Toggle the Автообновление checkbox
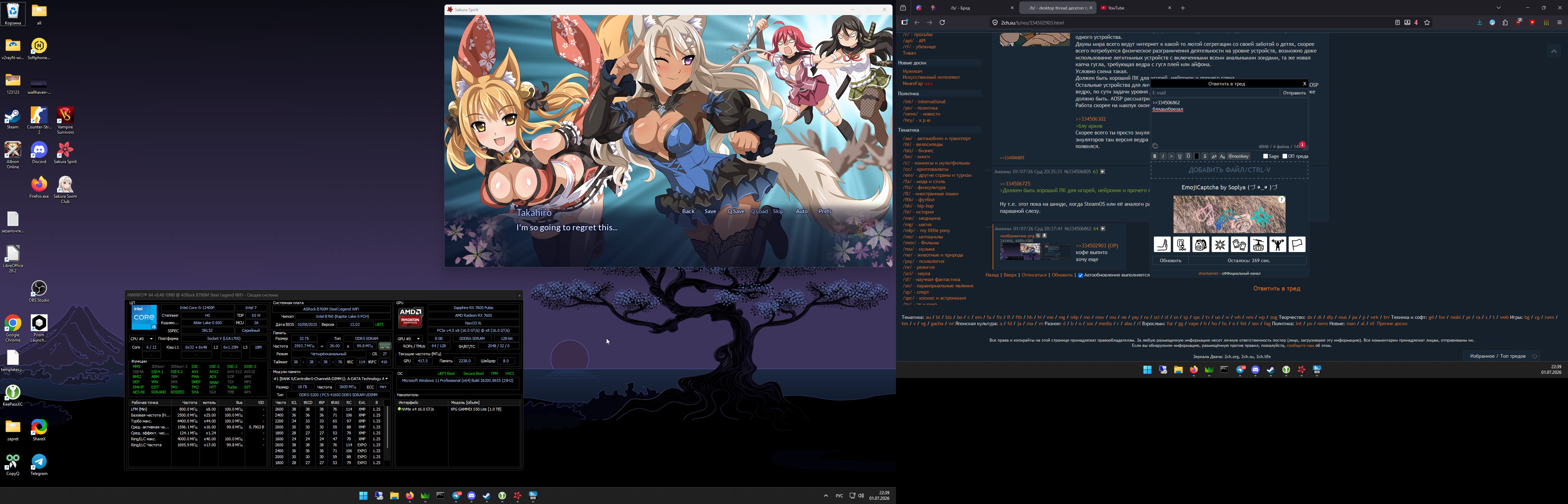The image size is (1568, 504). coord(1080,275)
